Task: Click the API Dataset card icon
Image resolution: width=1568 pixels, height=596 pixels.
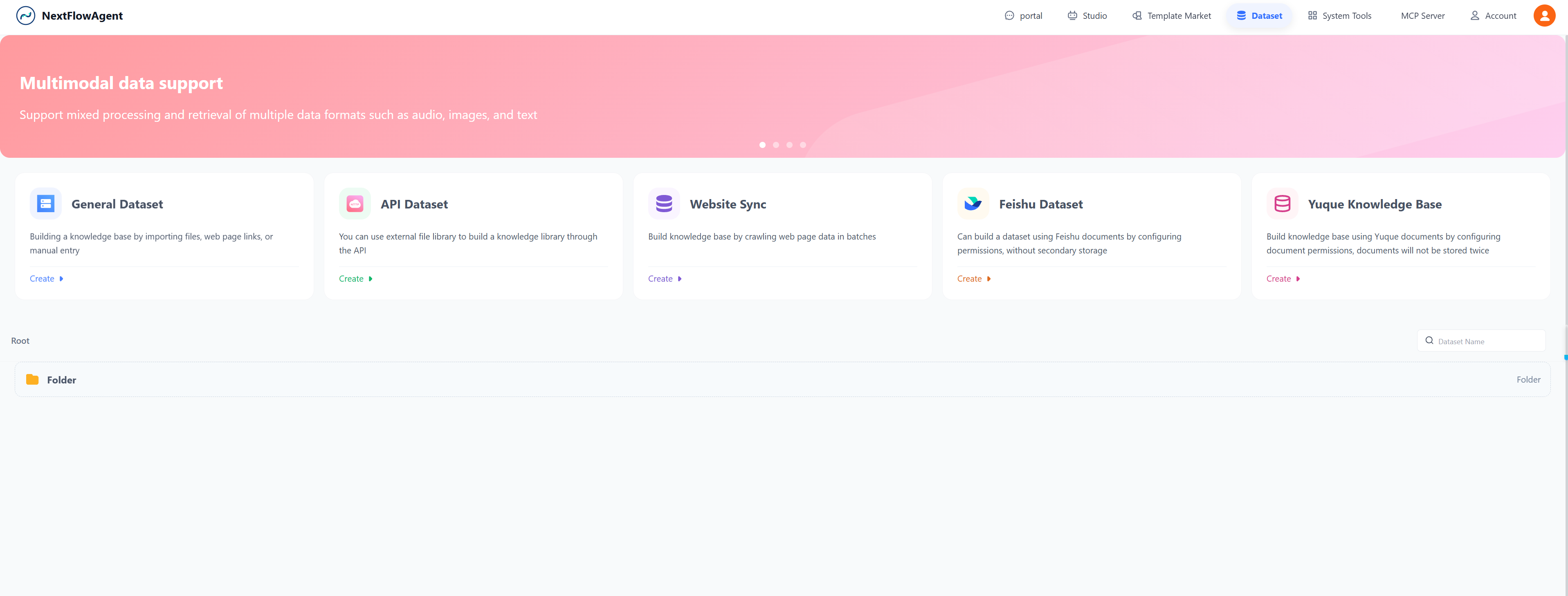Action: point(355,204)
